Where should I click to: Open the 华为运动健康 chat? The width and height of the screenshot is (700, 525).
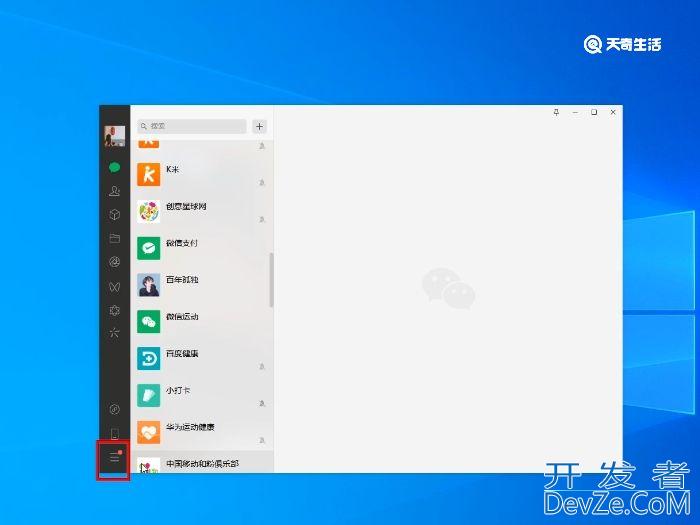[x=202, y=432]
